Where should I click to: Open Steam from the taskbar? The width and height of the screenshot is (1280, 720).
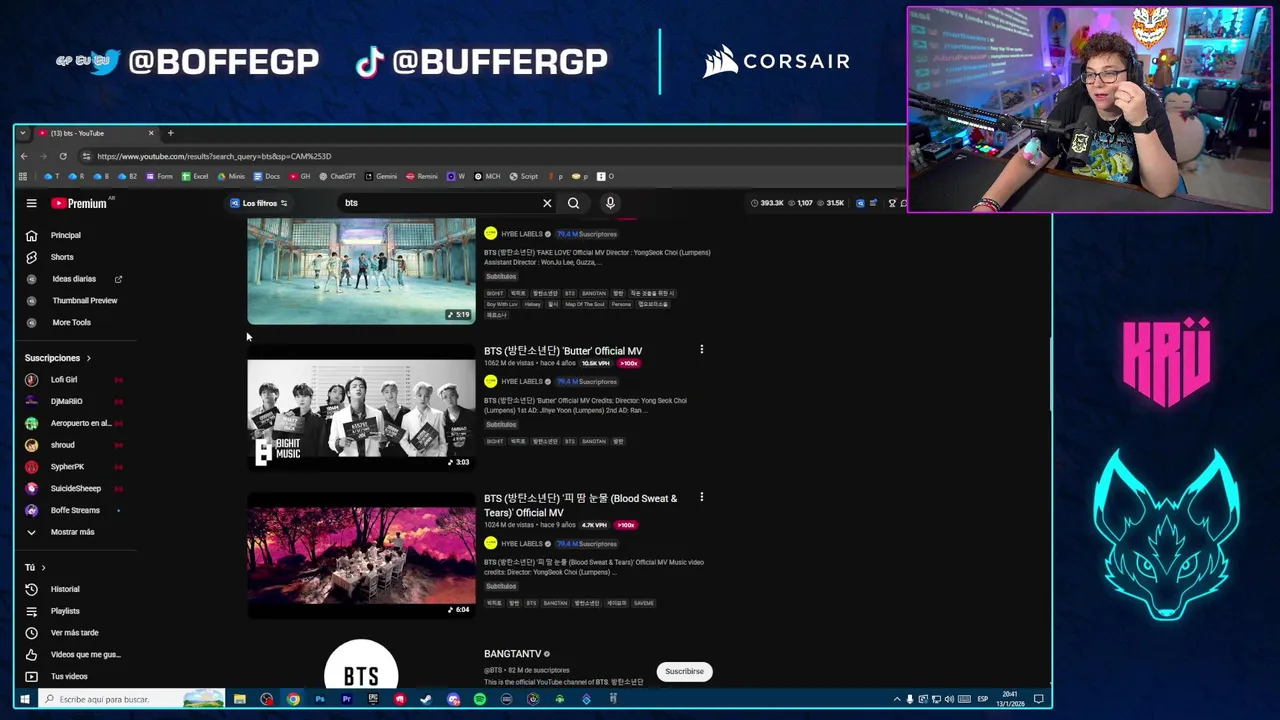point(426,699)
